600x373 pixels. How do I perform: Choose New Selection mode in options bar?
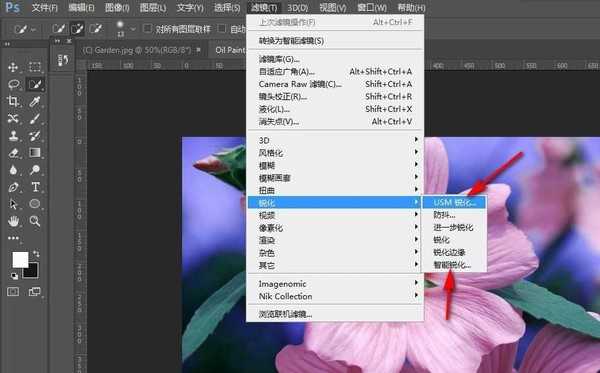59,29
